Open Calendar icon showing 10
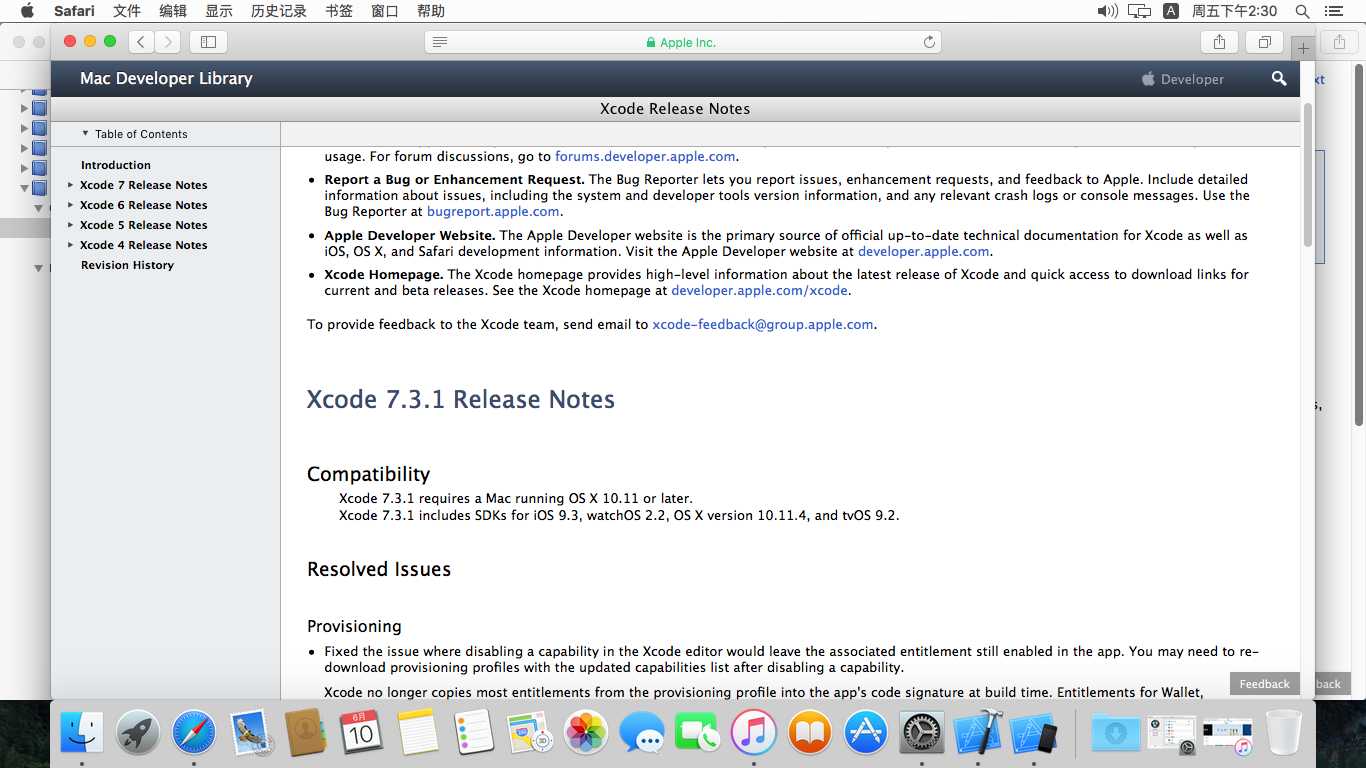The height and width of the screenshot is (768, 1366). (361, 732)
